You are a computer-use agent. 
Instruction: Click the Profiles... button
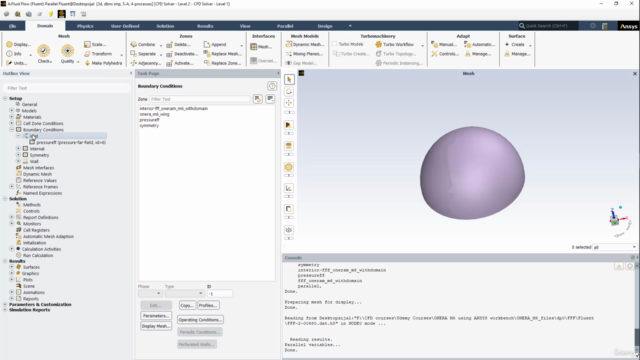tap(208, 305)
